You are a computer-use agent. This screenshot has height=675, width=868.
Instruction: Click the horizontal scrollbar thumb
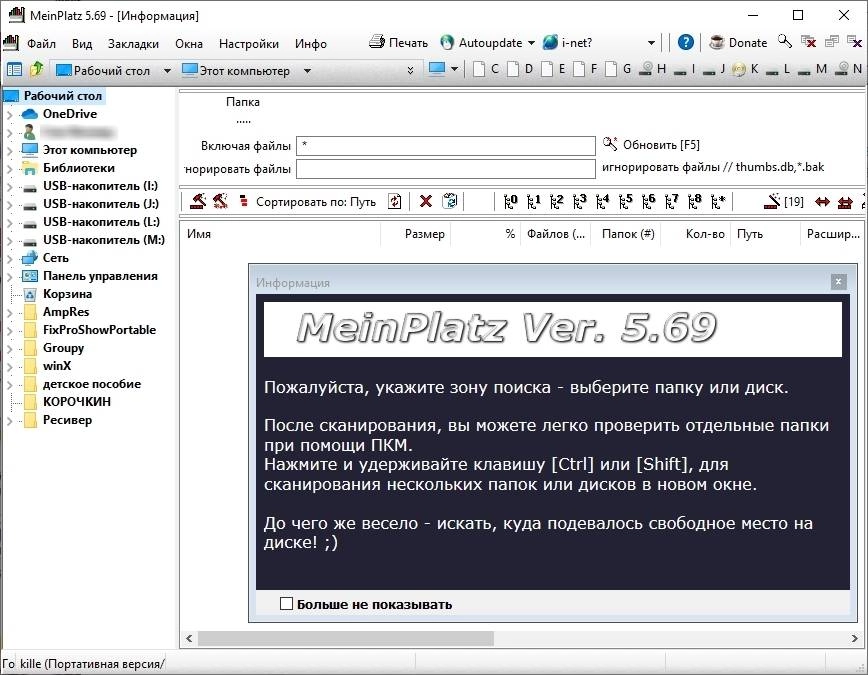click(346, 638)
